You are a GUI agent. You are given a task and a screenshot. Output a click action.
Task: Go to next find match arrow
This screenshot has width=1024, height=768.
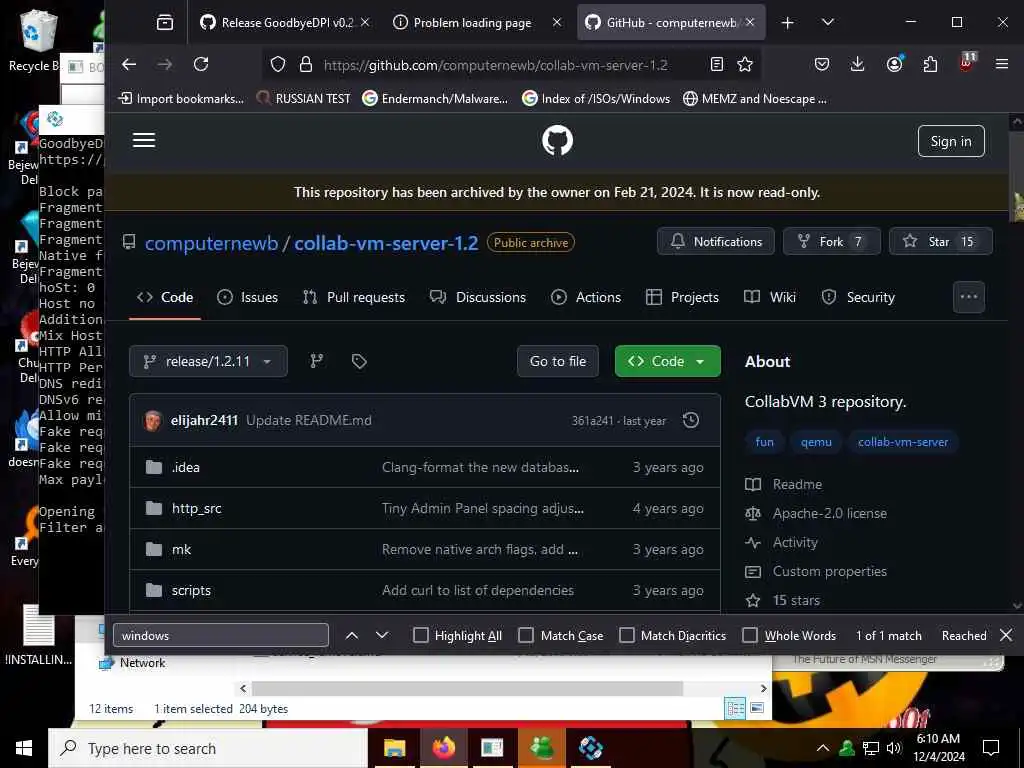coord(382,635)
